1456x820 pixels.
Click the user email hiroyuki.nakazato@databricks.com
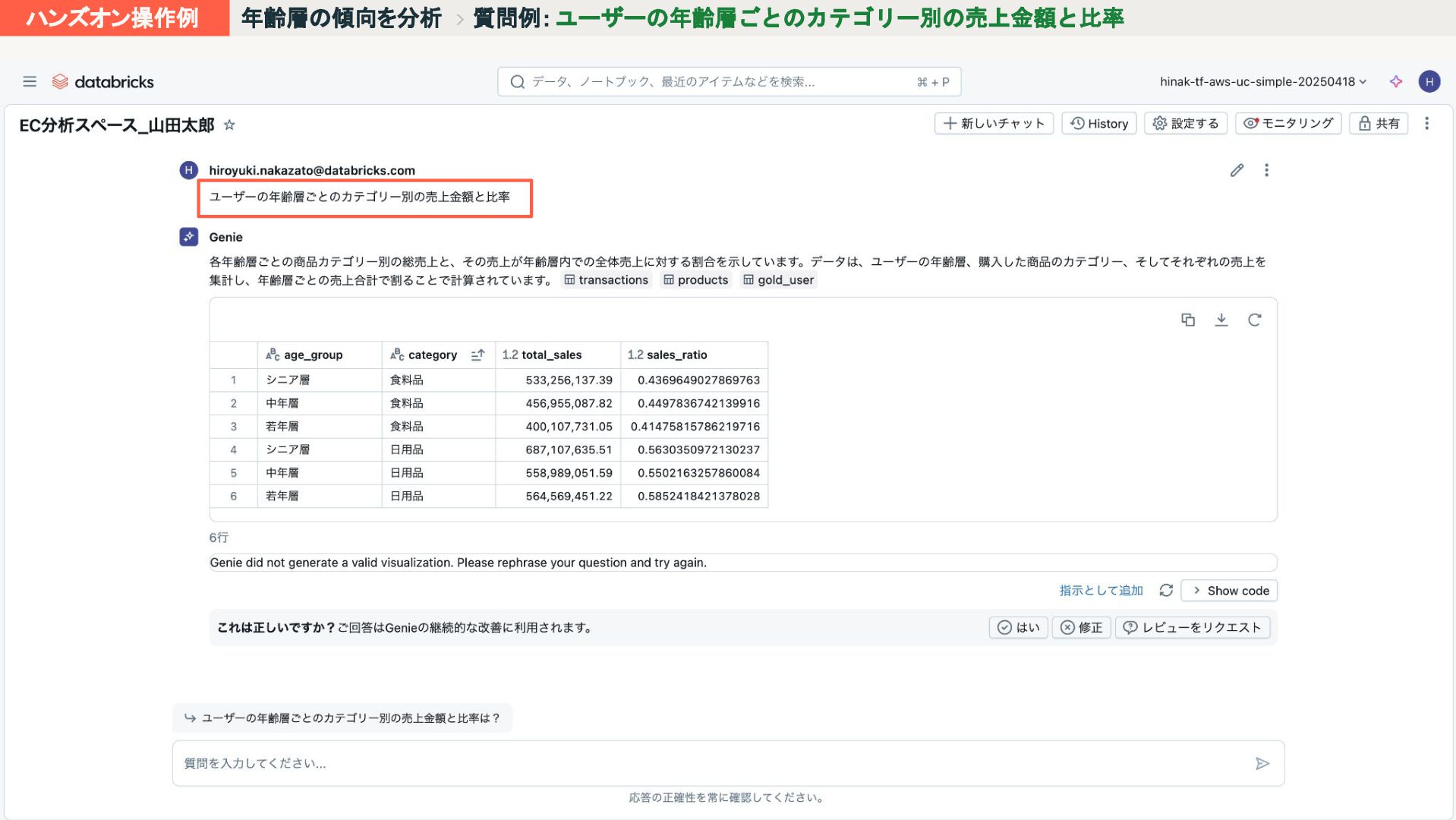click(312, 170)
